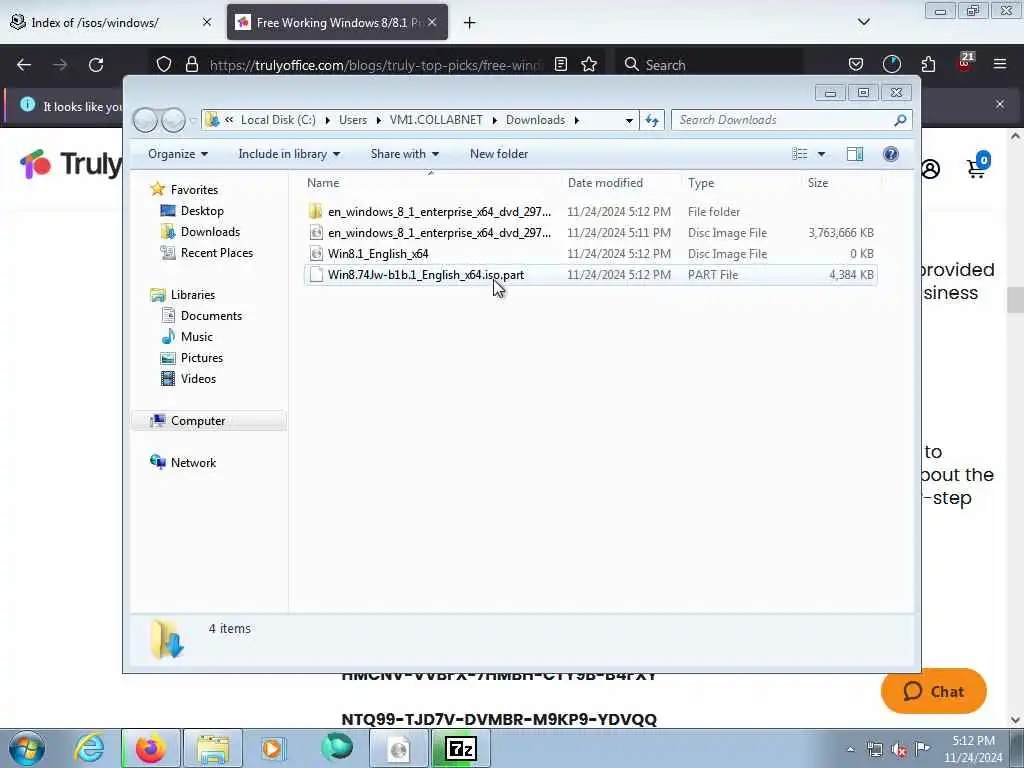
Task: Select Win8.1_English_x64 disc image
Action: tap(590, 253)
